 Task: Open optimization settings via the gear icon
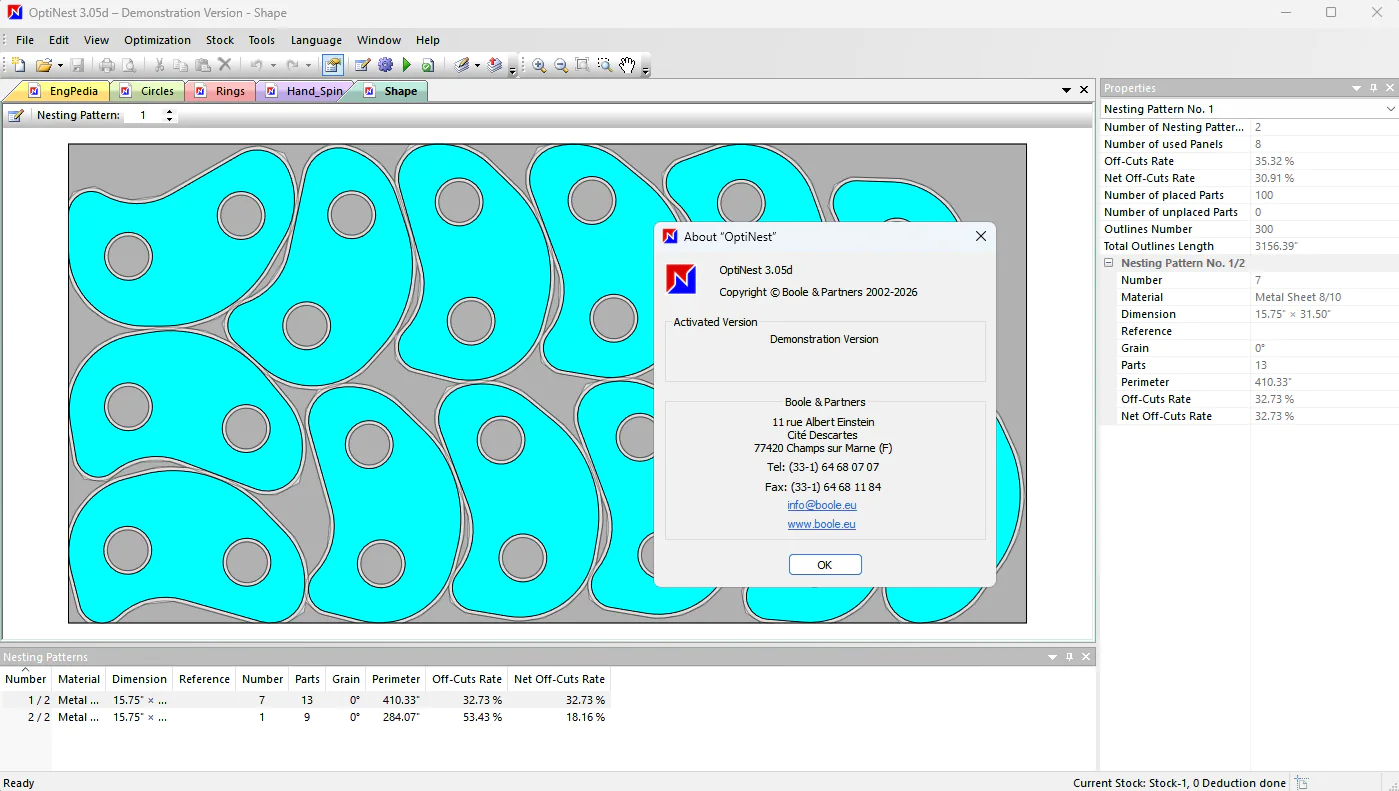[x=385, y=65]
